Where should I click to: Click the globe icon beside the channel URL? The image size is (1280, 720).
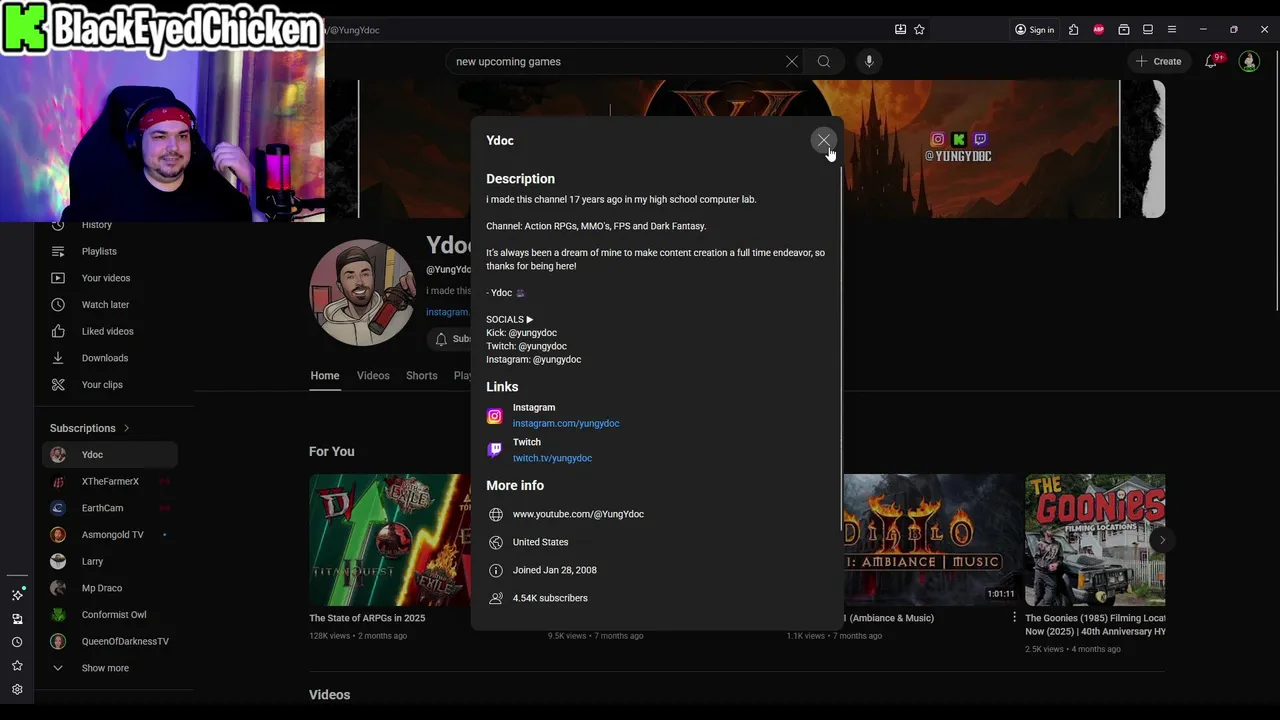click(495, 514)
